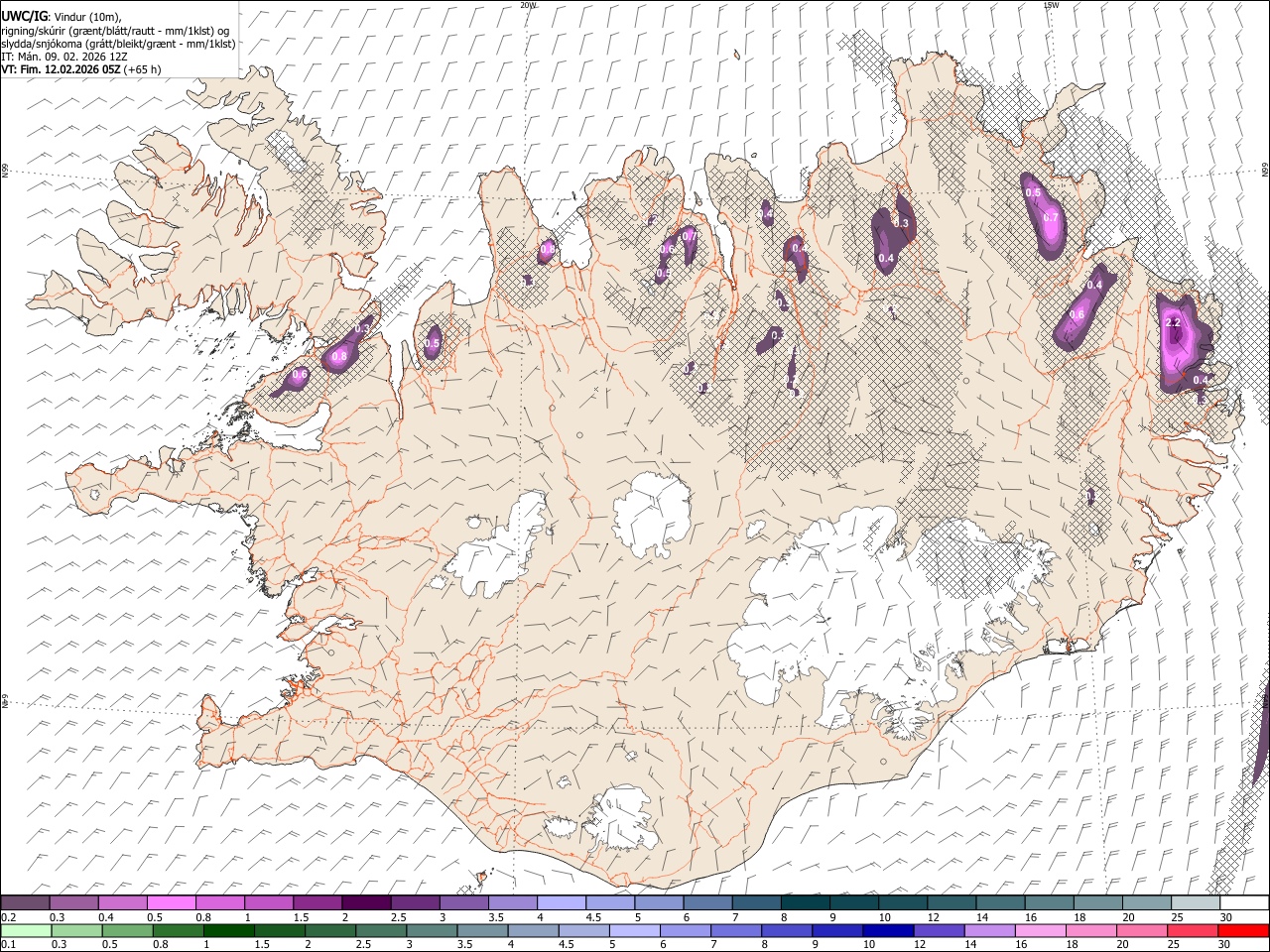Pick the pale green 0.1 swatch in bottom legend
Image resolution: width=1270 pixels, height=952 pixels.
pyautogui.click(x=26, y=931)
